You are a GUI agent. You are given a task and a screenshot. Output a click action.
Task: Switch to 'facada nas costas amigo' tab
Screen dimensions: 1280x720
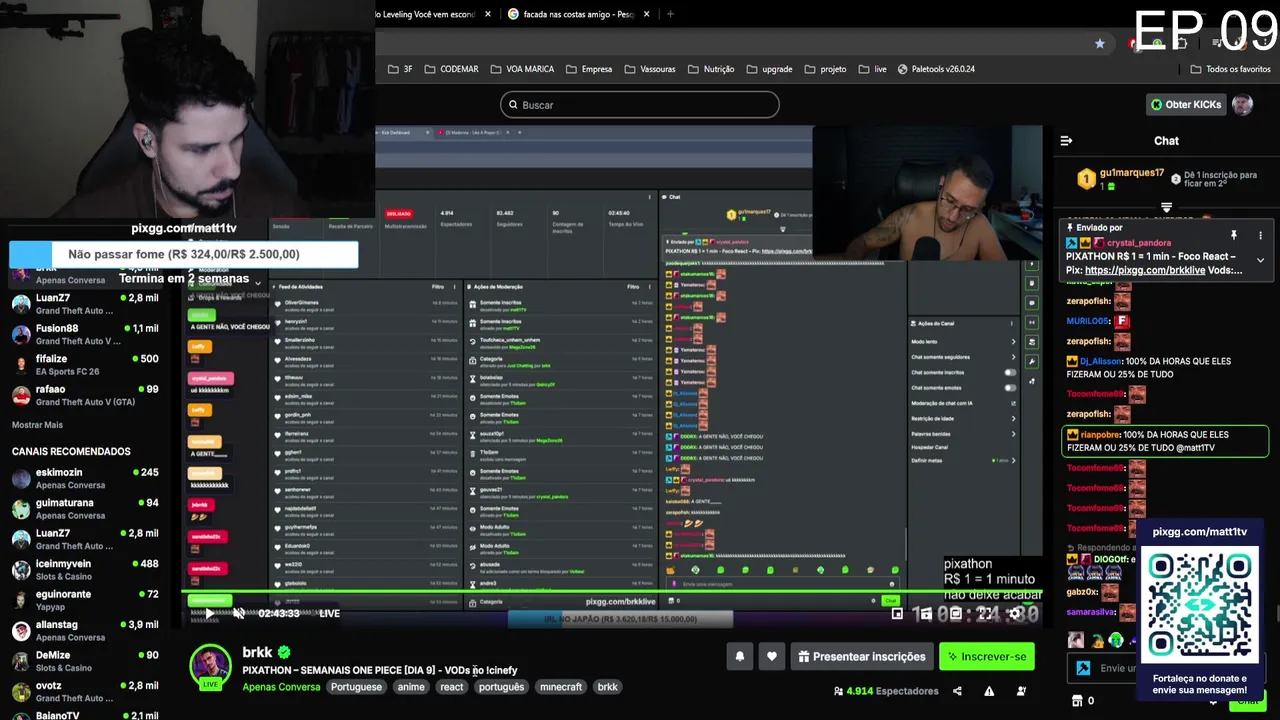click(x=578, y=14)
